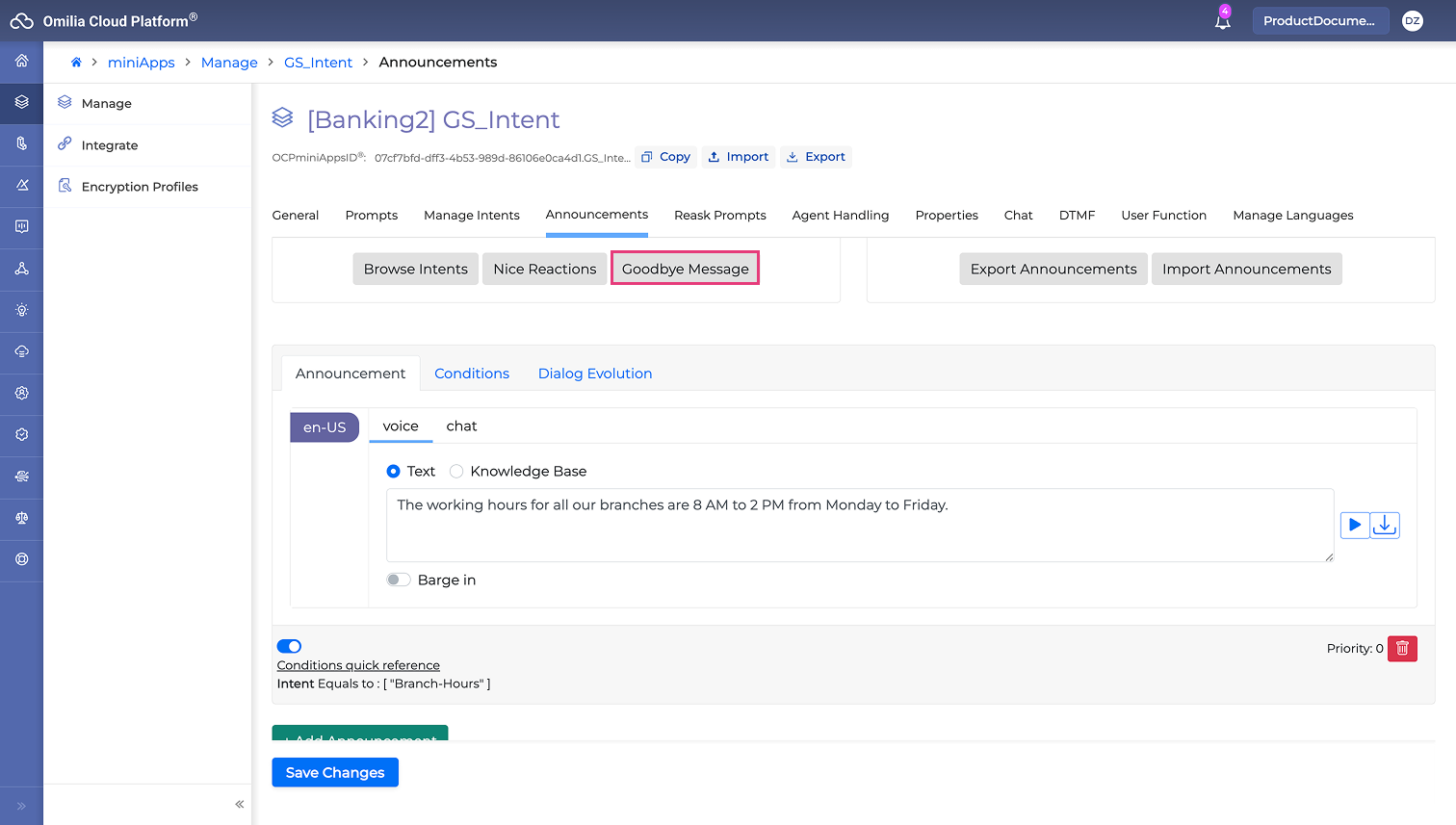
Task: Download the announcement audio file
Action: (1385, 525)
